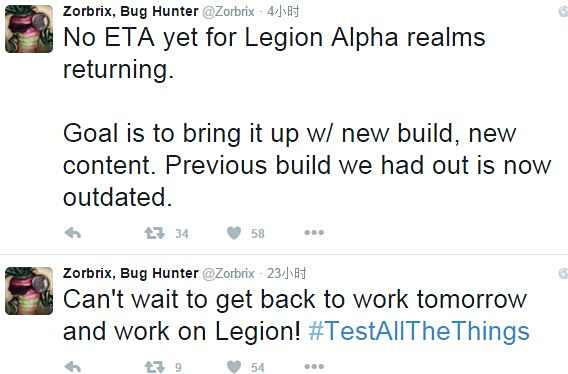Viewport: 568px width, 374px height.
Task: Like the tweet with 58 likes
Action: [x=234, y=233]
